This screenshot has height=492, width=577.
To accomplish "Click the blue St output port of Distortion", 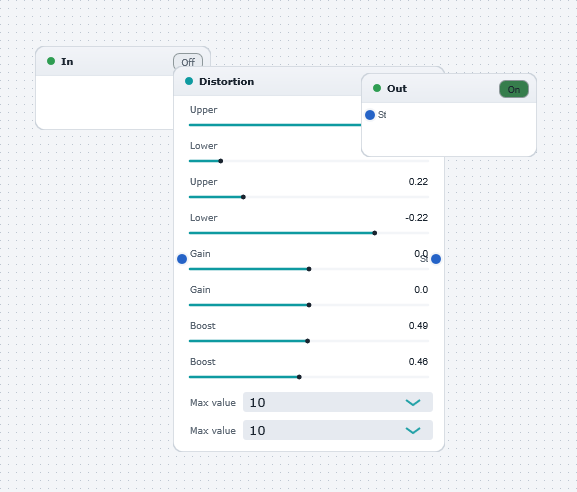I will pos(436,259).
